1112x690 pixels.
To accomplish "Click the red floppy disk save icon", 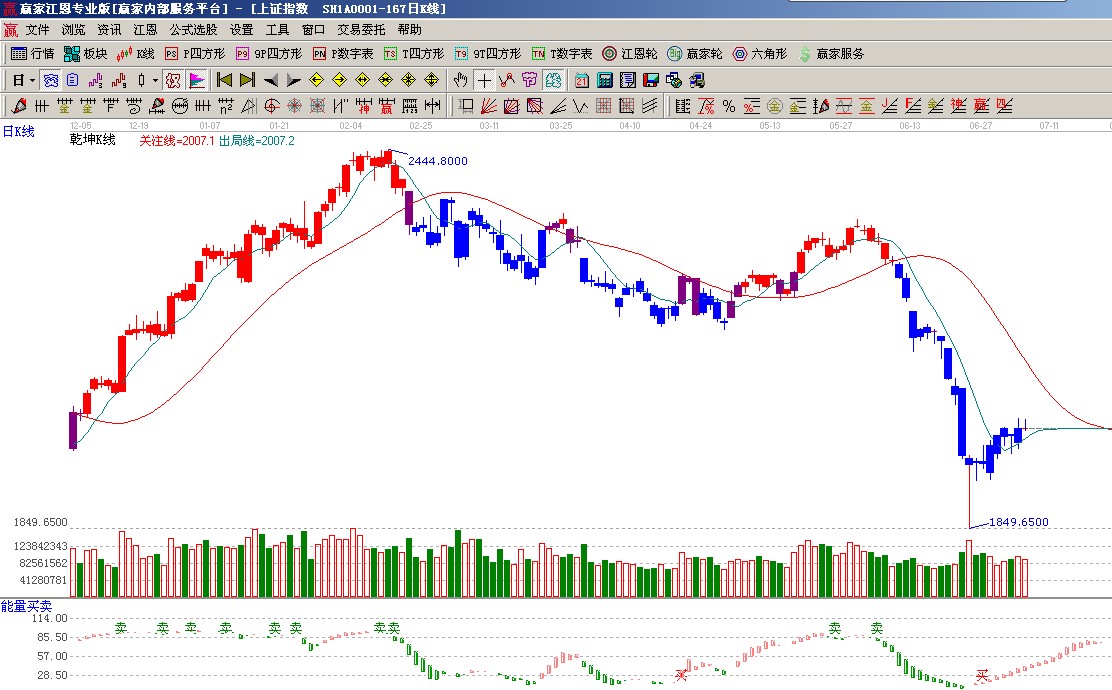I will click(x=651, y=80).
